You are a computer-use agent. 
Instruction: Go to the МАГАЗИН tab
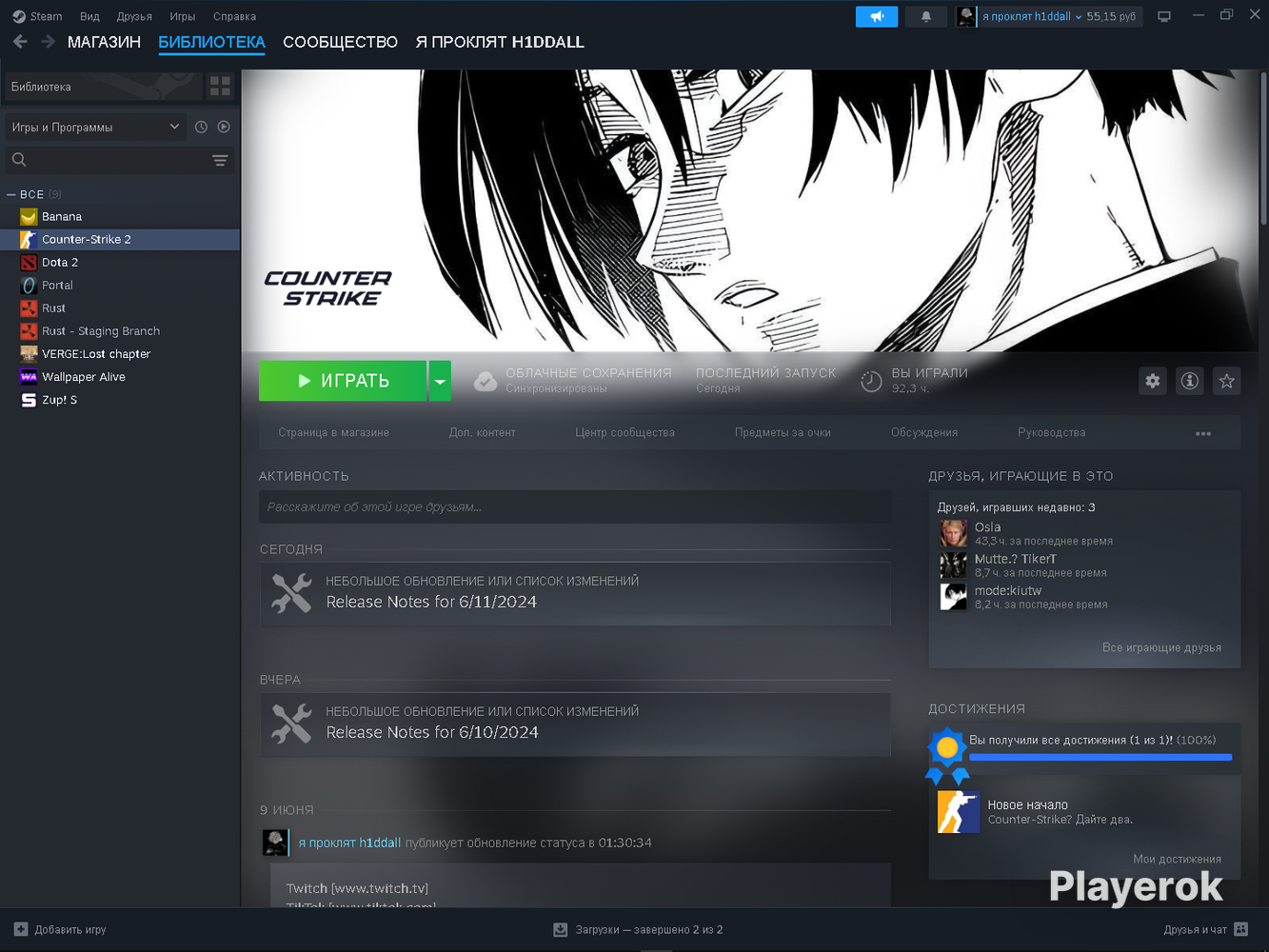104,42
